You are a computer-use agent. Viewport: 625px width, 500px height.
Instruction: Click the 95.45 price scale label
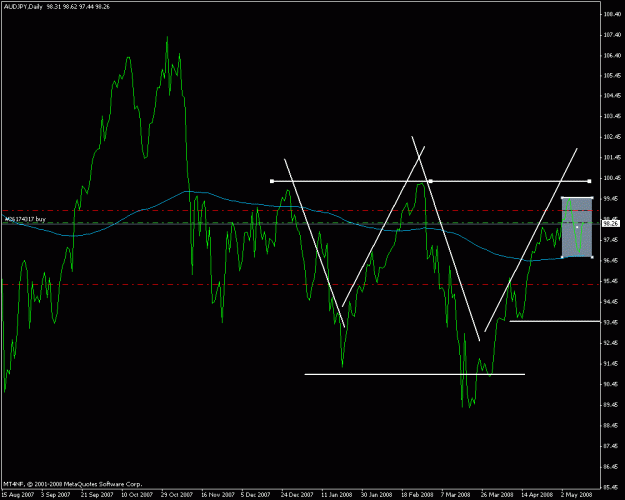pos(612,281)
